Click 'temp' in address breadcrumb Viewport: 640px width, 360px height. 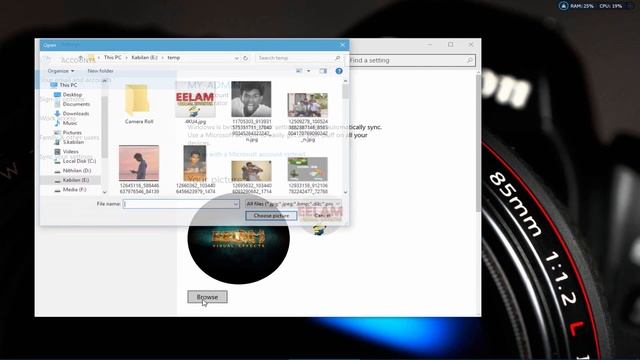173,58
